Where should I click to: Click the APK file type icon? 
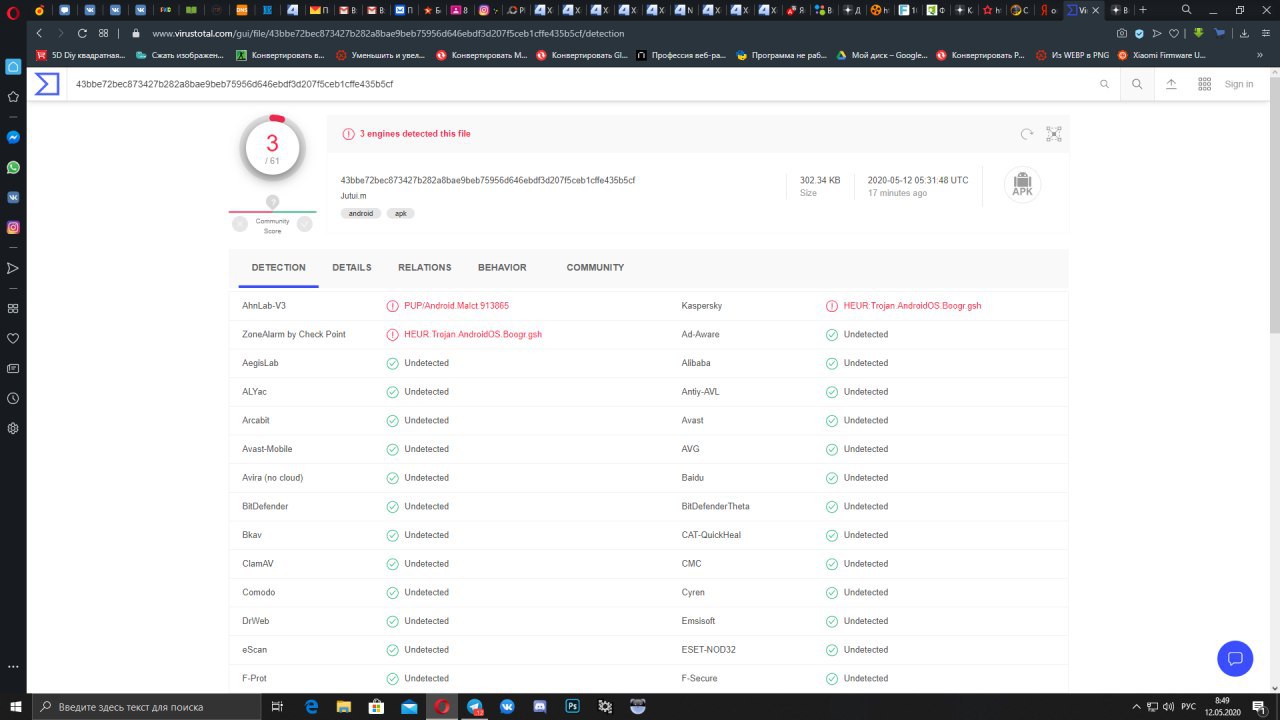1022,184
